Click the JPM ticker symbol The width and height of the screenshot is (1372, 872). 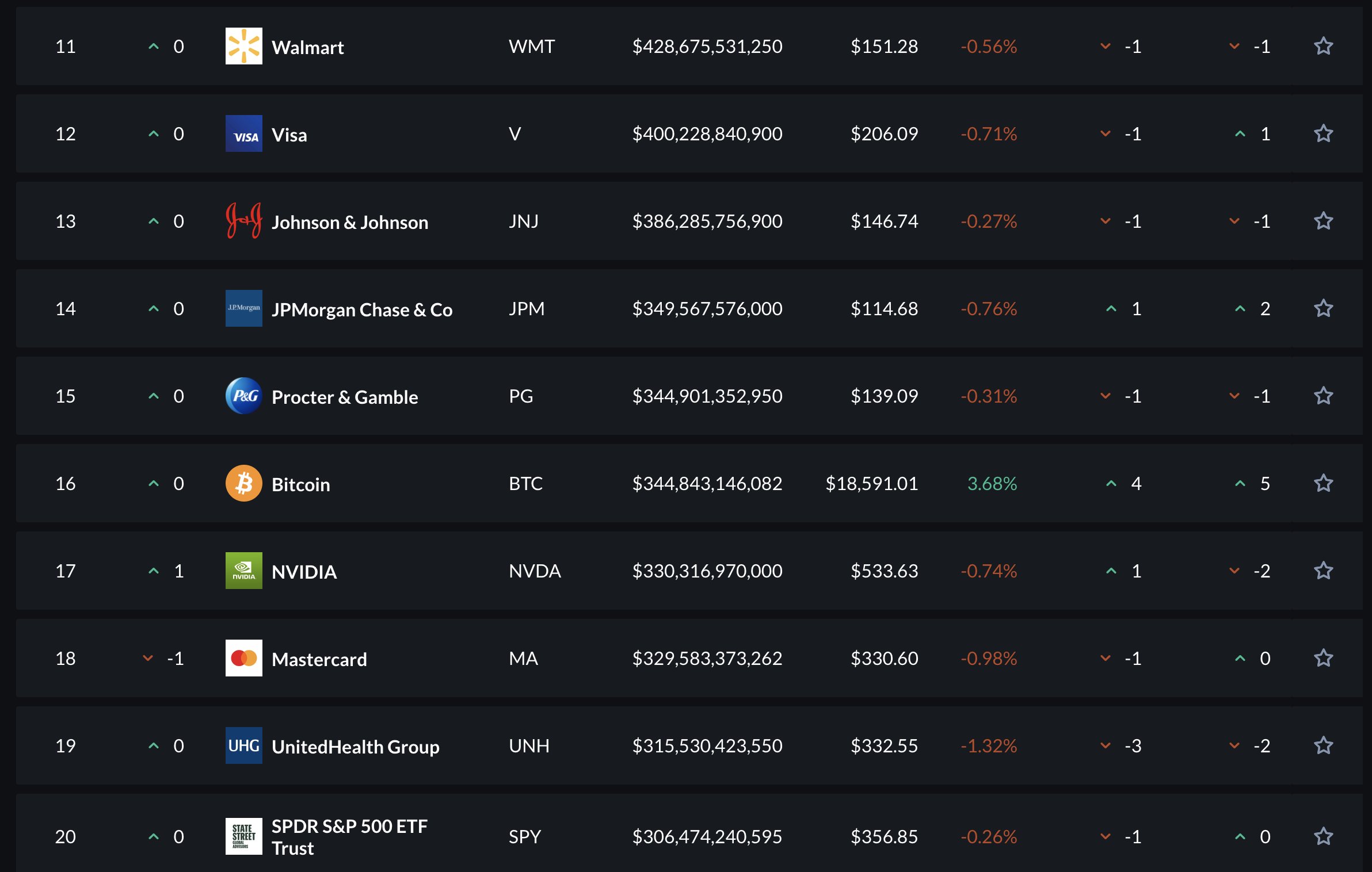point(527,308)
